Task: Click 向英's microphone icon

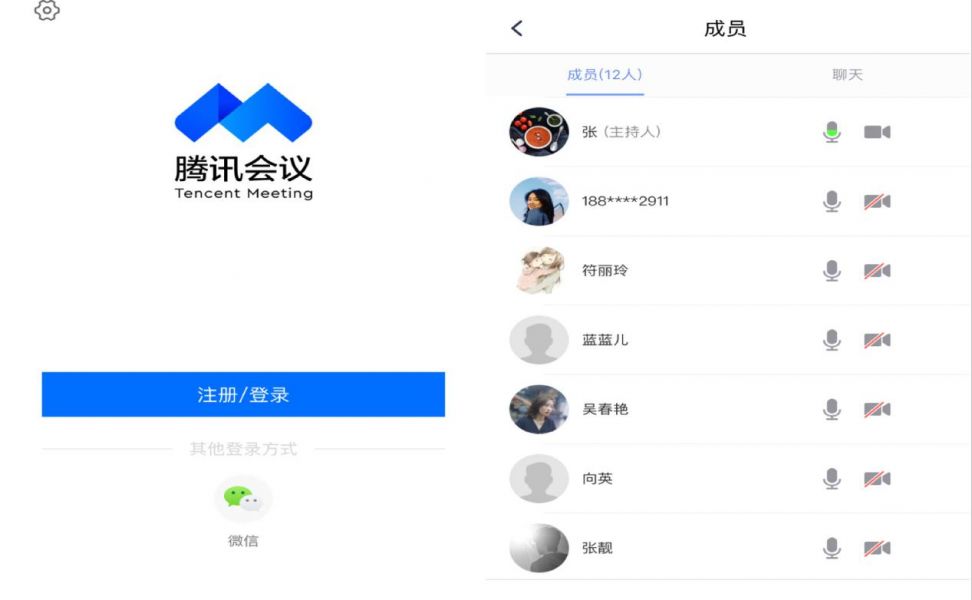Action: pyautogui.click(x=832, y=479)
